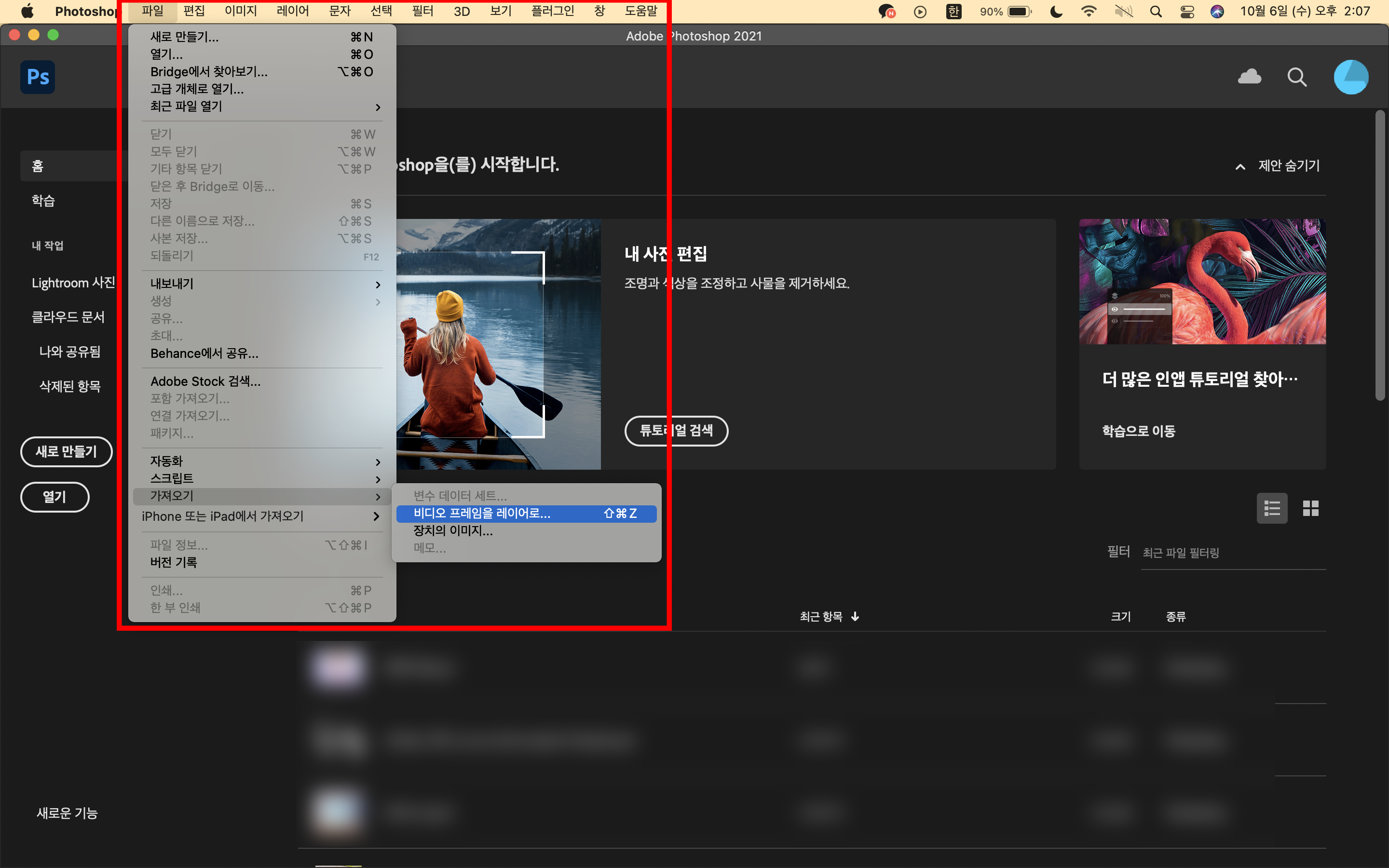Click the play circle menu bar icon
This screenshot has height=868, width=1389.
(x=920, y=12)
